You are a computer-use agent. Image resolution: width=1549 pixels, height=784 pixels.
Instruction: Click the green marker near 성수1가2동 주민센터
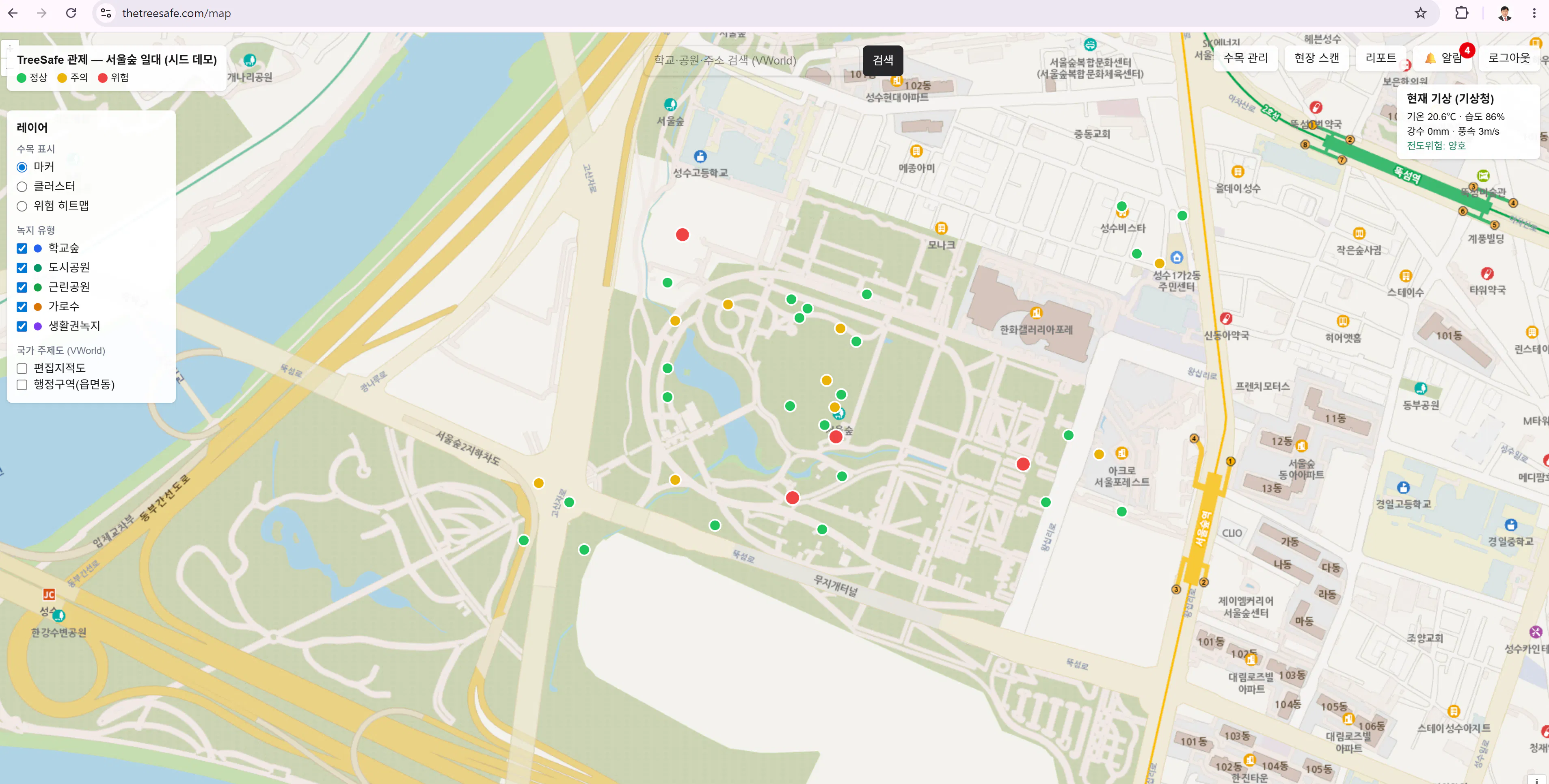[1136, 254]
